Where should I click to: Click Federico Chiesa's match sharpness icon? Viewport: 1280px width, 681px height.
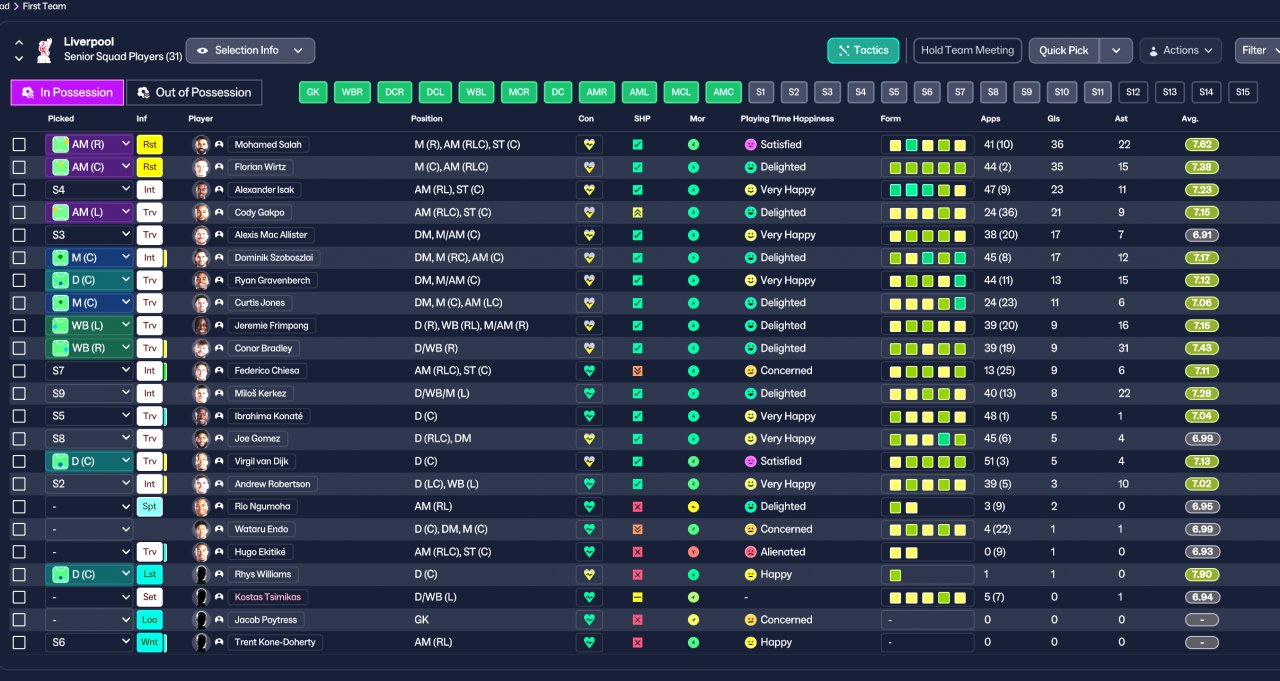638,371
